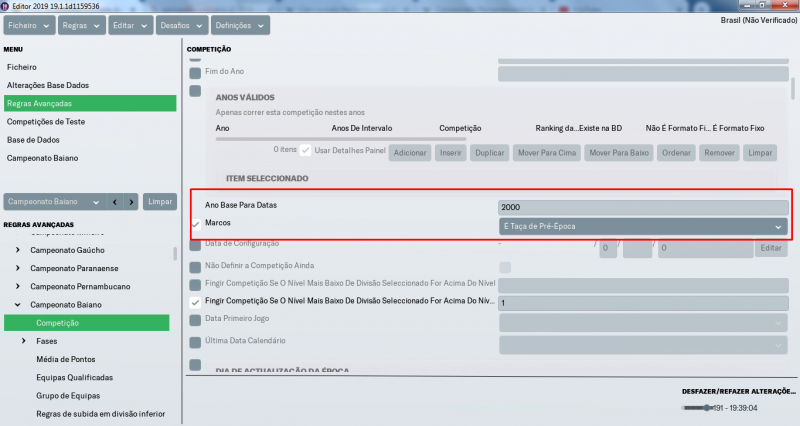
Task: Open the Campeonato Baiano selector dropdown
Action: click(52, 202)
